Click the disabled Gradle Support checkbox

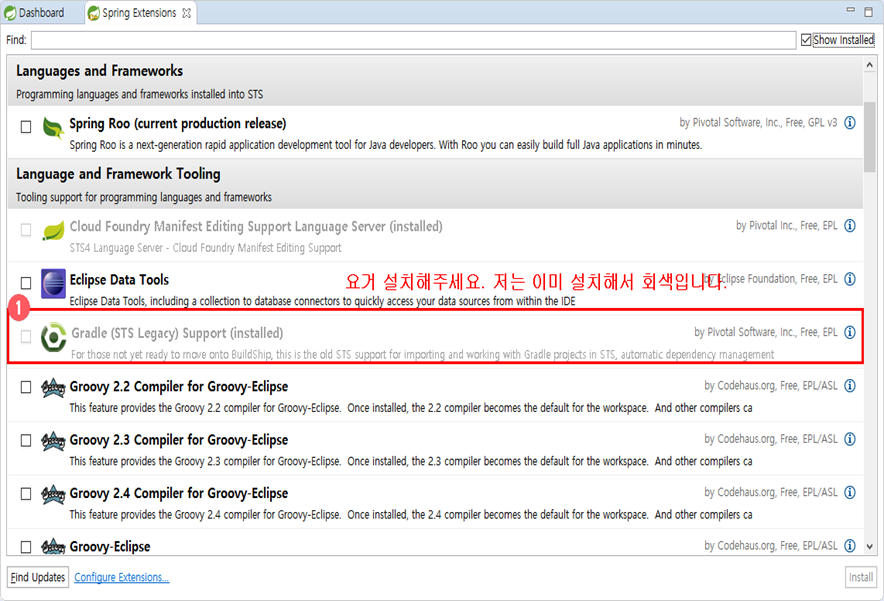(x=26, y=337)
